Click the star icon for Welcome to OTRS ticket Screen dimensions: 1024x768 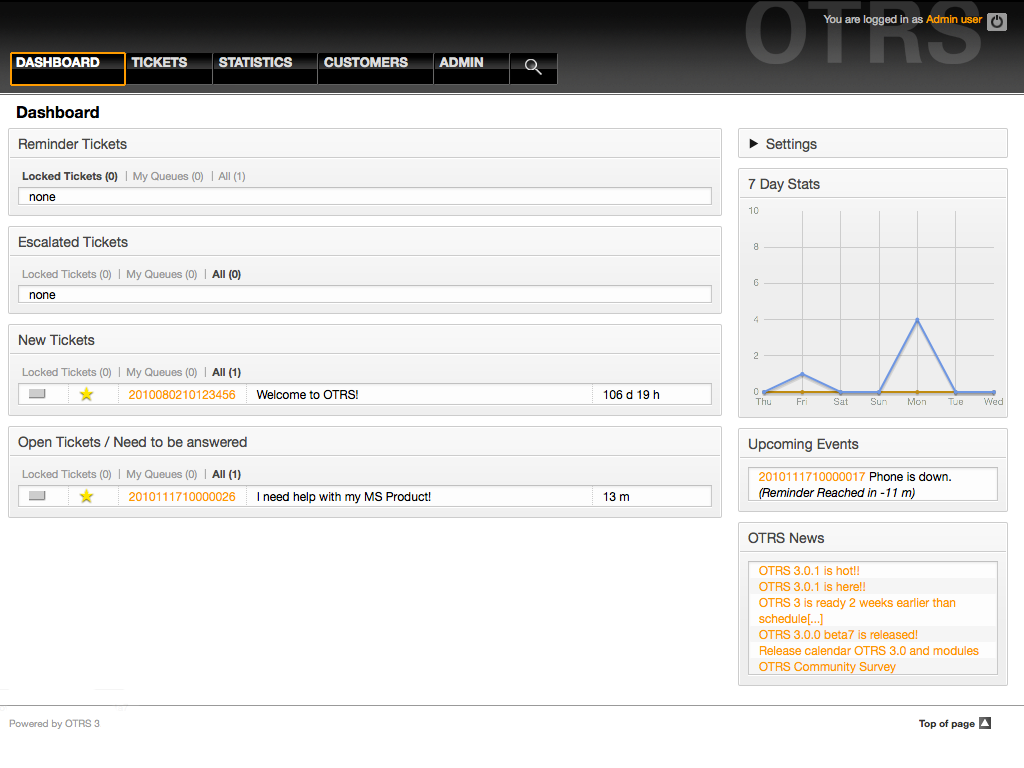coord(86,394)
